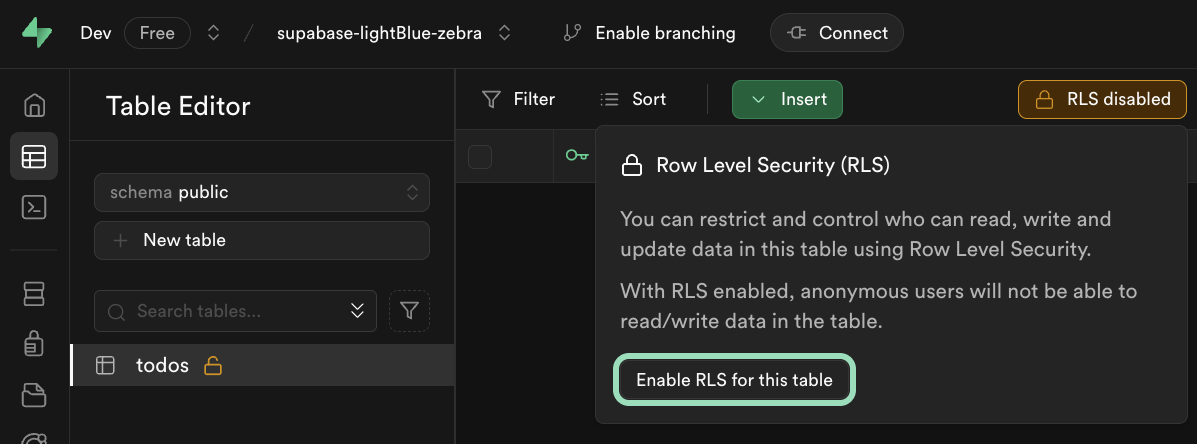Screen dimensions: 1197x444
Task: Click the New table button
Action: (262, 240)
